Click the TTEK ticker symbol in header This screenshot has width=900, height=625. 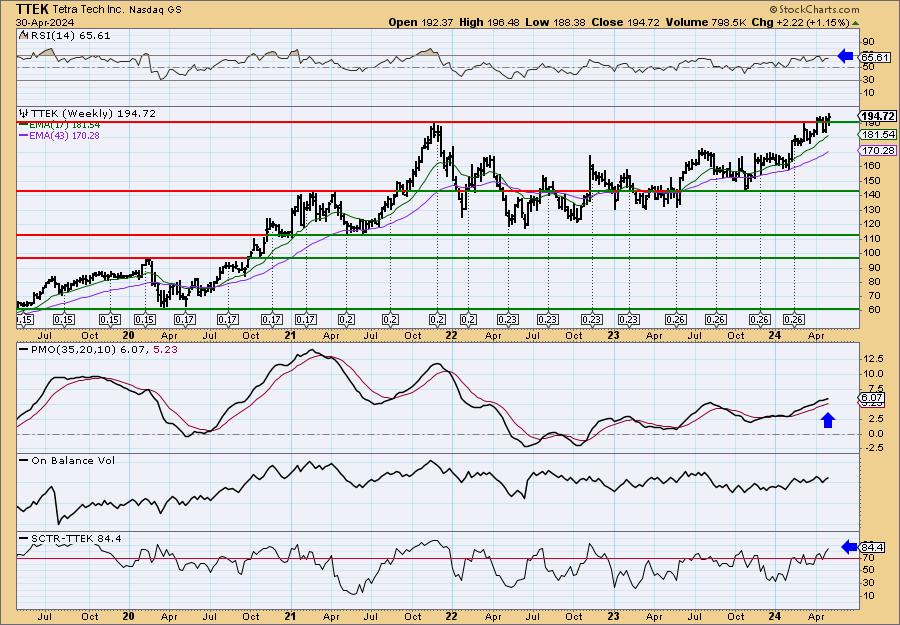pyautogui.click(x=32, y=9)
